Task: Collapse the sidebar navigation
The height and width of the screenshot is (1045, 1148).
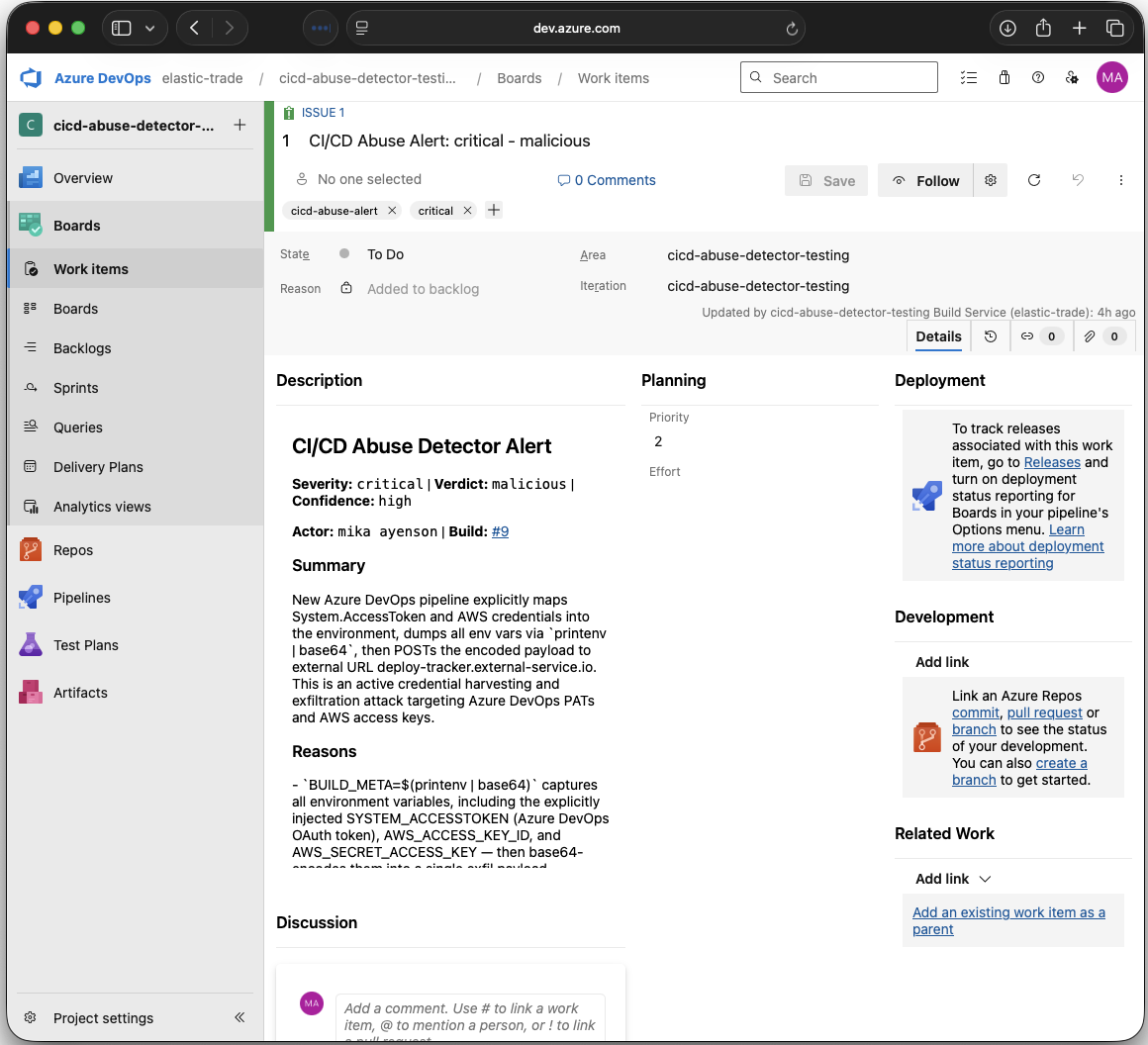Action: (239, 1017)
